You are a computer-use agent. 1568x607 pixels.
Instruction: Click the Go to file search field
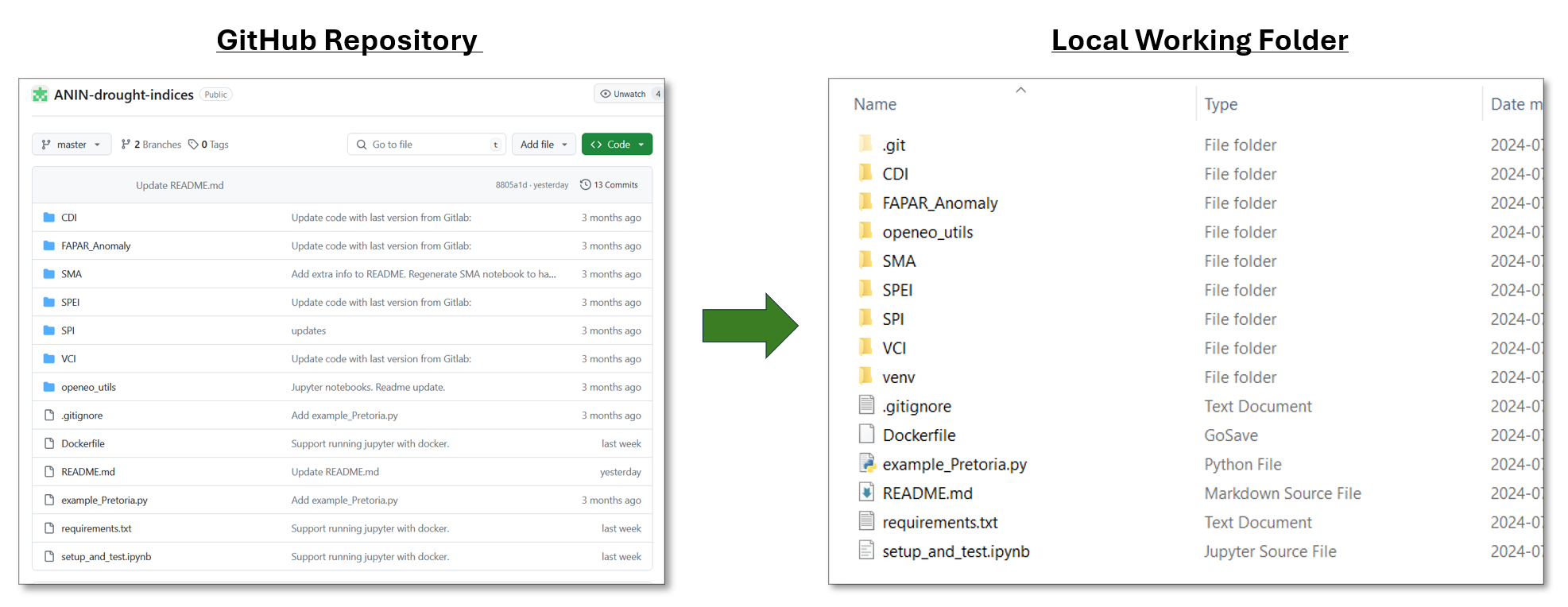point(427,144)
